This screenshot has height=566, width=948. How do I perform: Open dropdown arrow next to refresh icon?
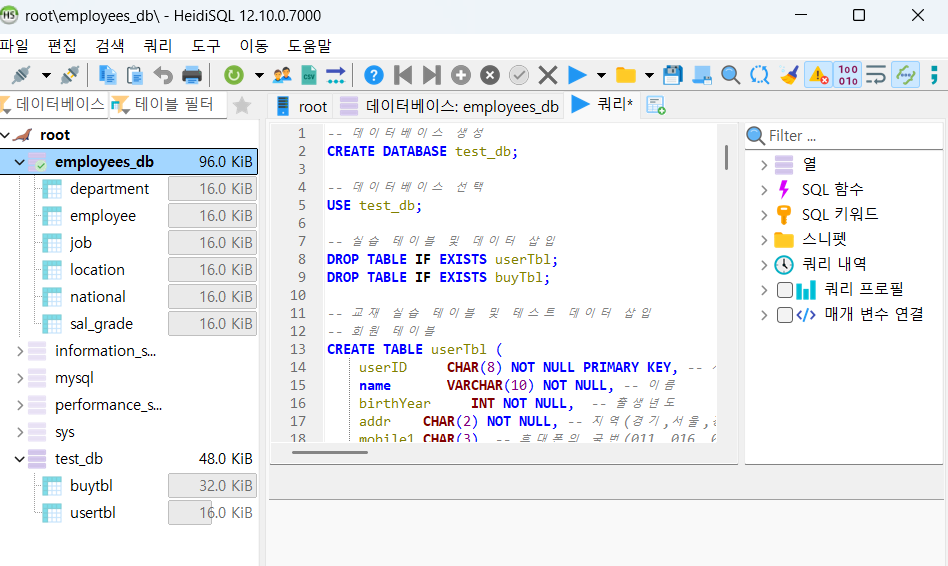point(259,76)
